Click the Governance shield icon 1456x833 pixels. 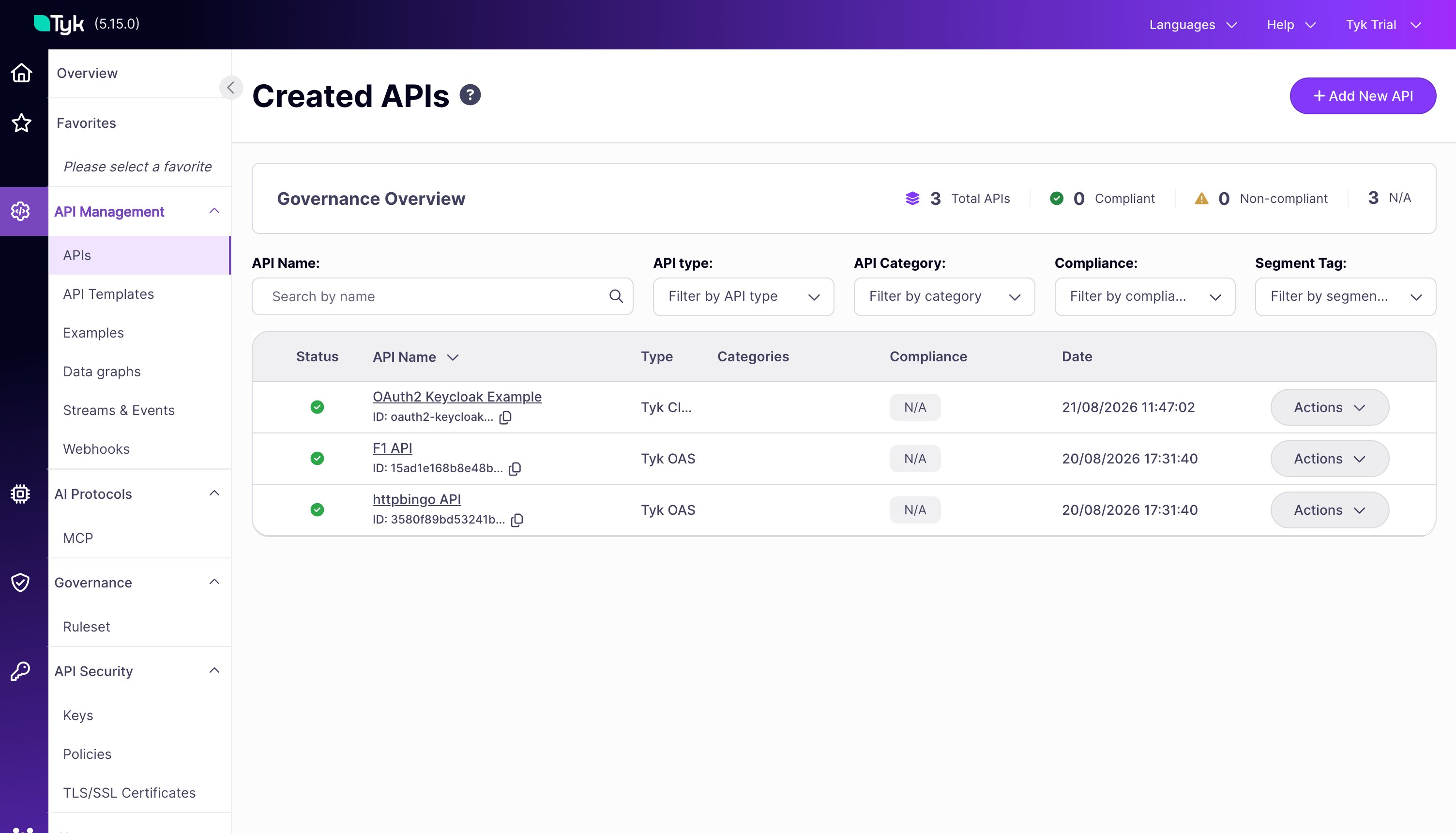click(x=21, y=583)
